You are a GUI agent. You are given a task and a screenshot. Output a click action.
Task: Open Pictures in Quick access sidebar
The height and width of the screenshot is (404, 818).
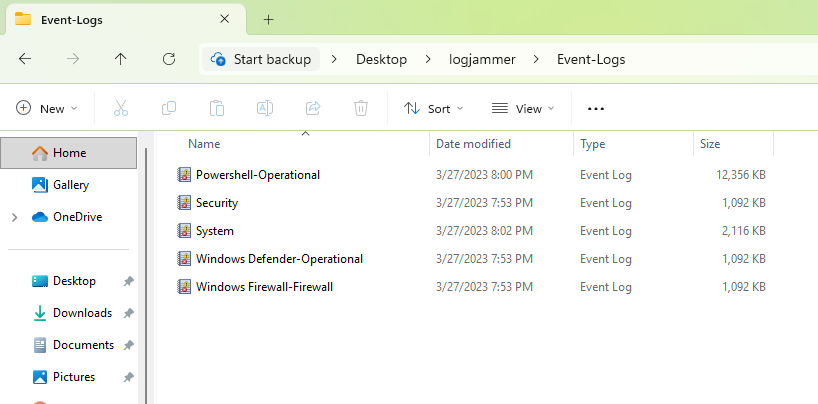74,377
